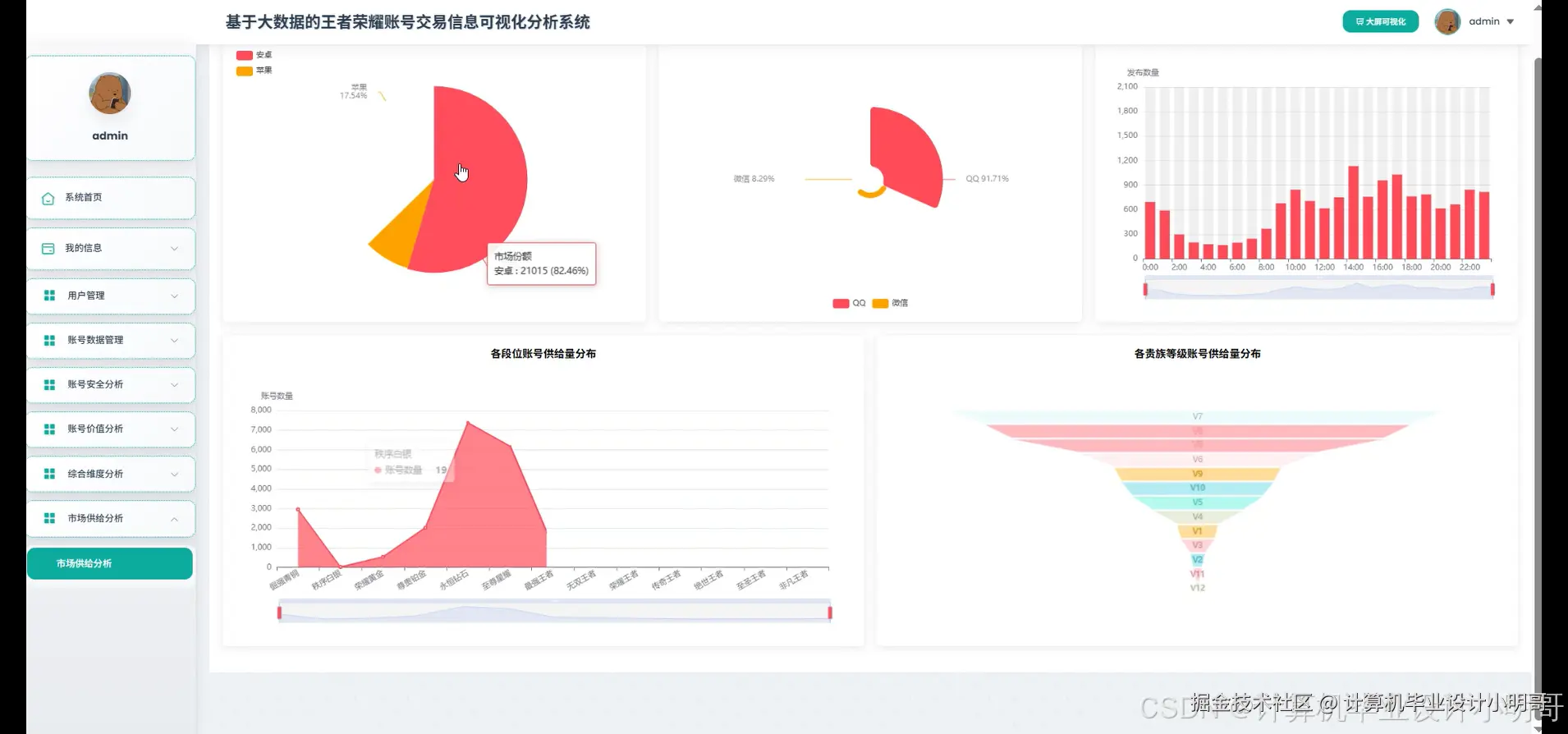The image size is (1568, 734).
Task: Click the 账号安全分析 grid icon
Action: [x=49, y=384]
